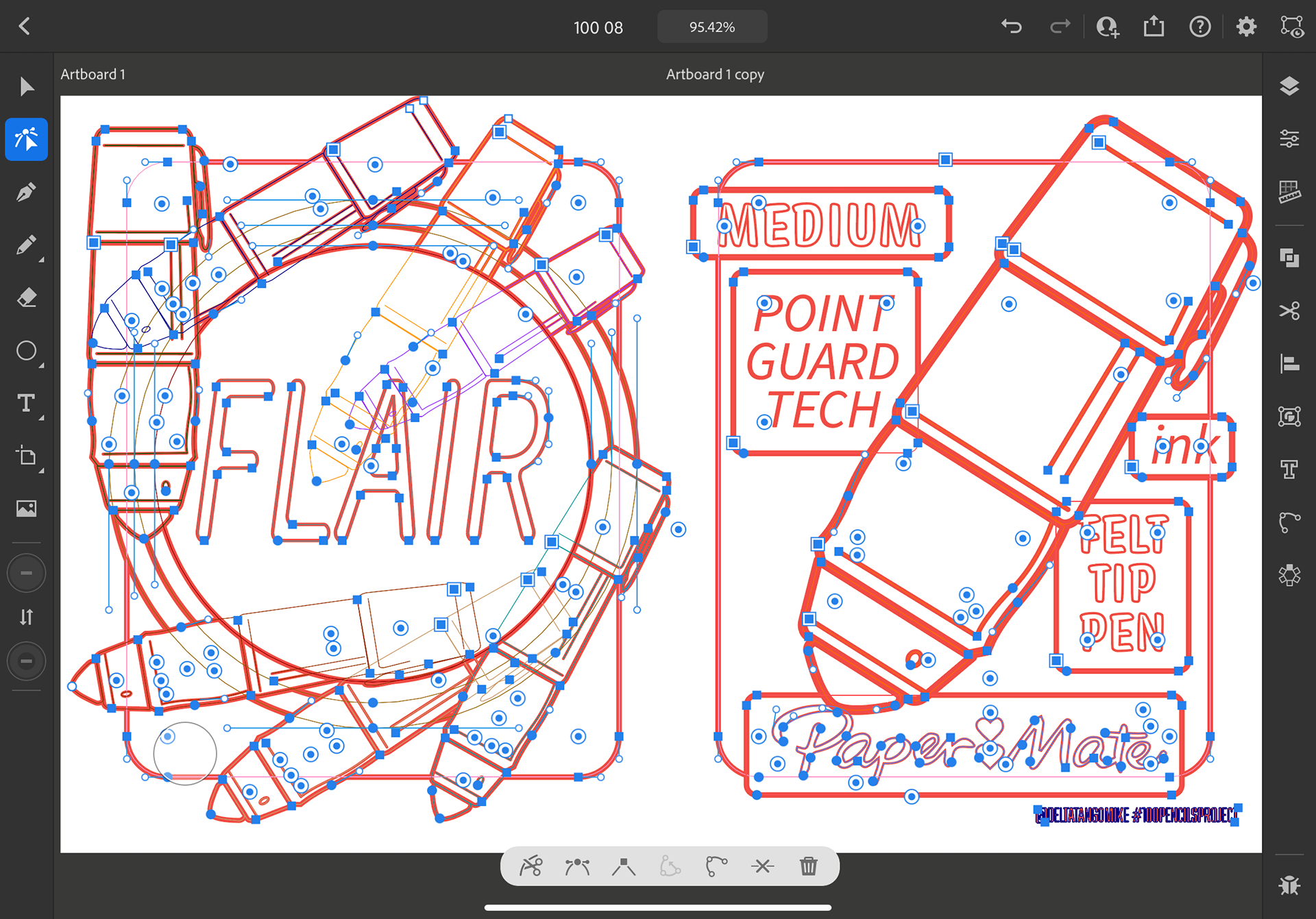Image resolution: width=1316 pixels, height=919 pixels.
Task: Open the Combine Shapes panel
Action: click(x=1289, y=258)
